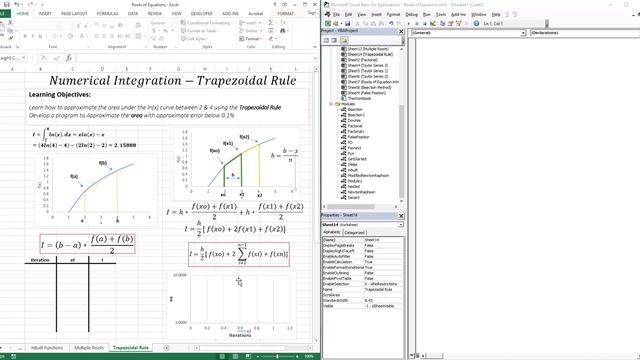Image resolution: width=640 pixels, height=360 pixels.
Task: Click the AutoSum sigma icon
Action: [x=271, y=23]
